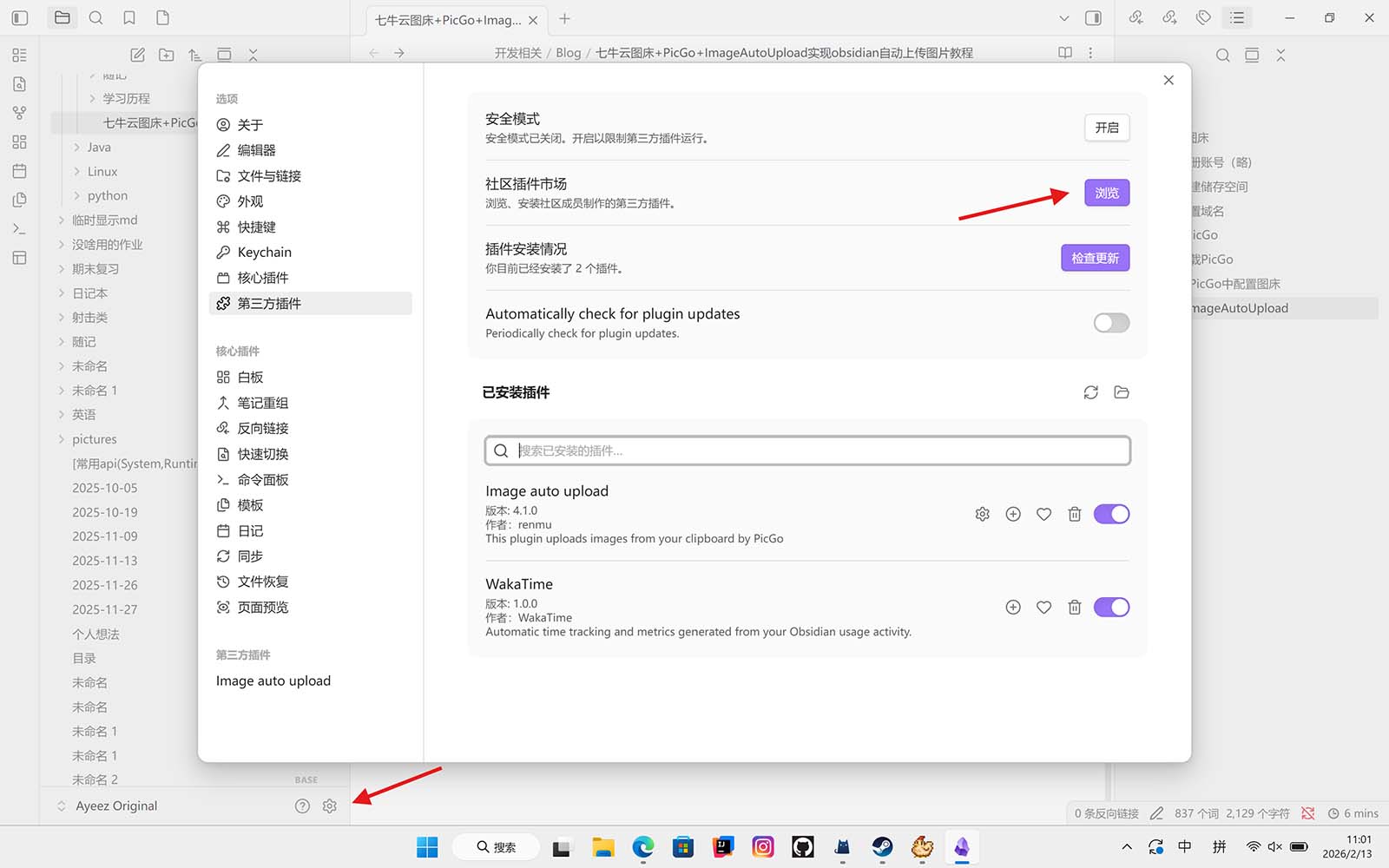Click trash icon to uninstall WakaTime

click(1074, 608)
